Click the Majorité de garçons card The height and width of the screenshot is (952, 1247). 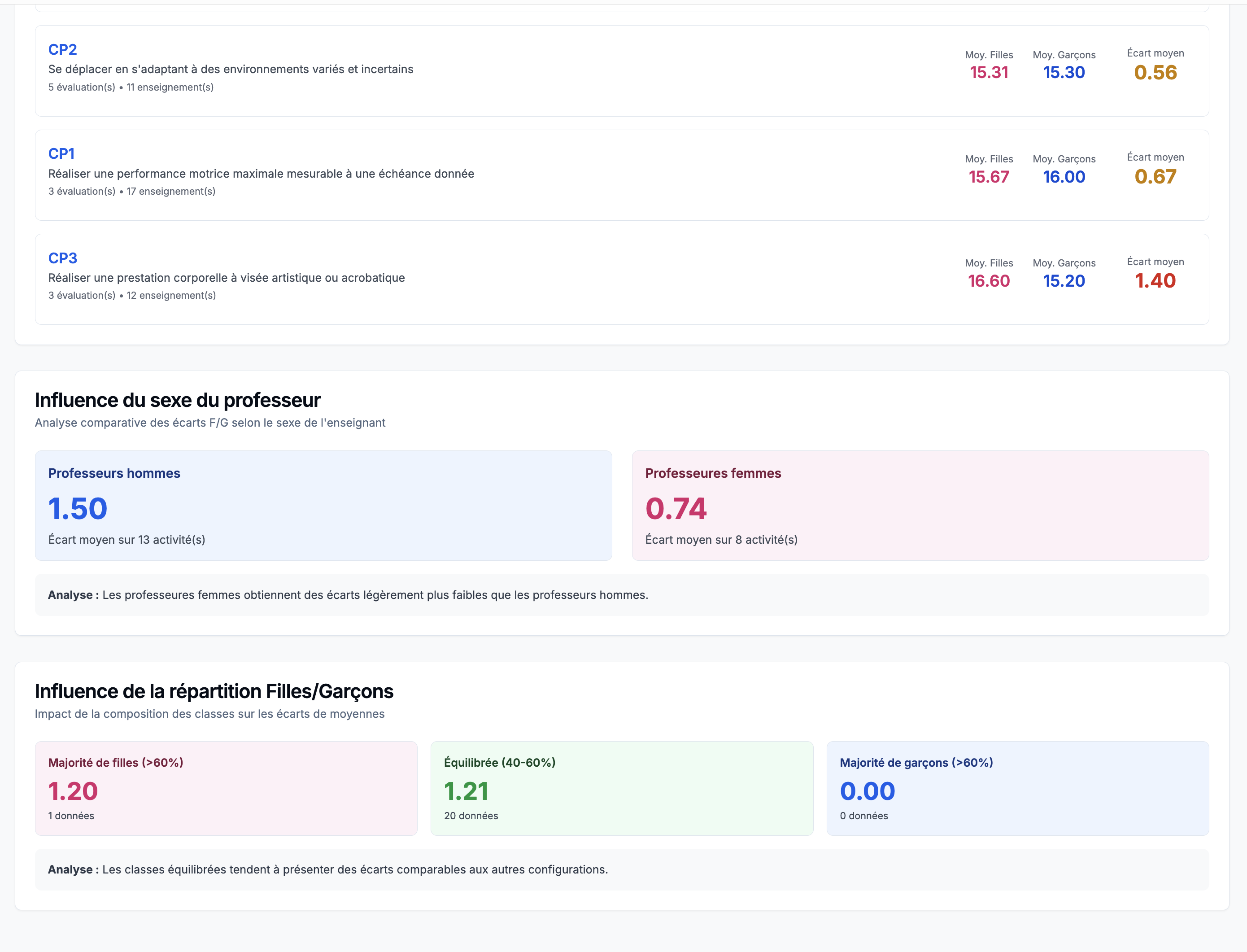pyautogui.click(x=1017, y=788)
